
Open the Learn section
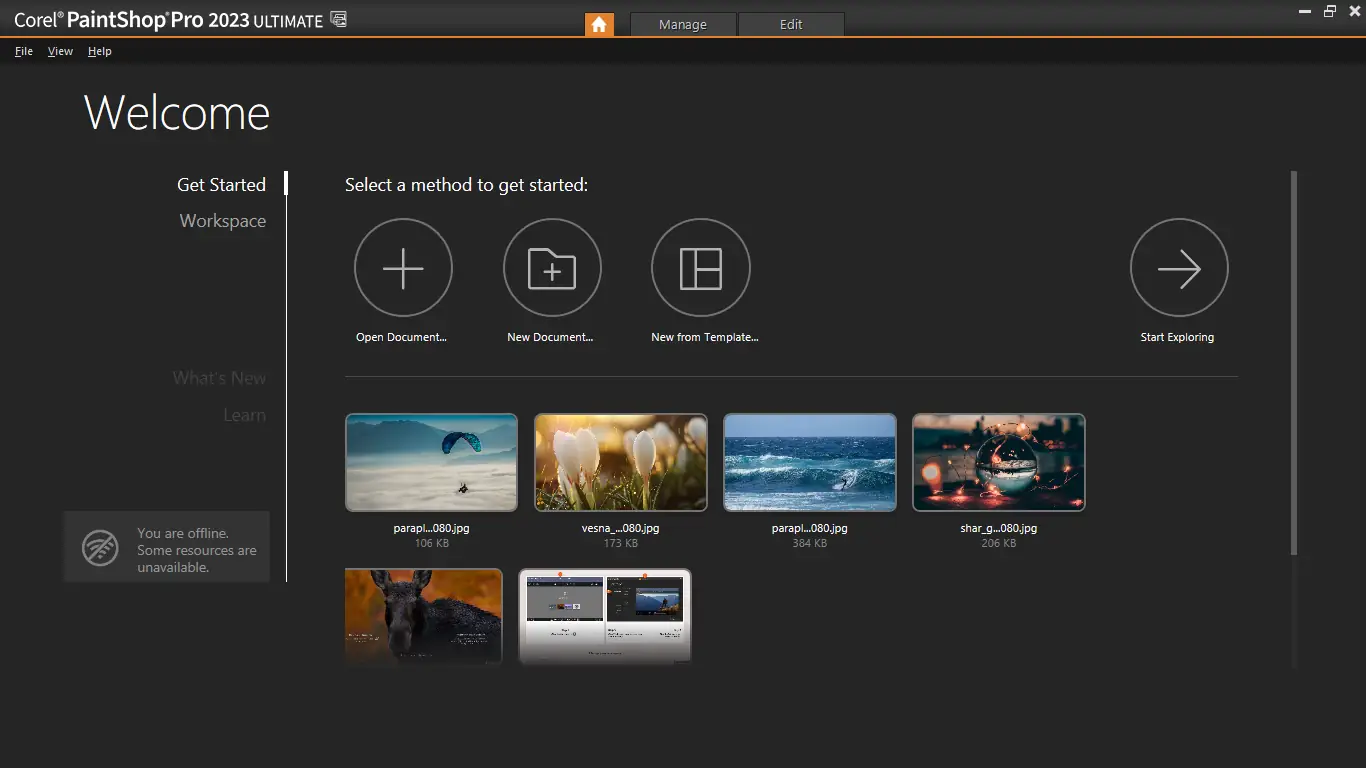click(244, 415)
